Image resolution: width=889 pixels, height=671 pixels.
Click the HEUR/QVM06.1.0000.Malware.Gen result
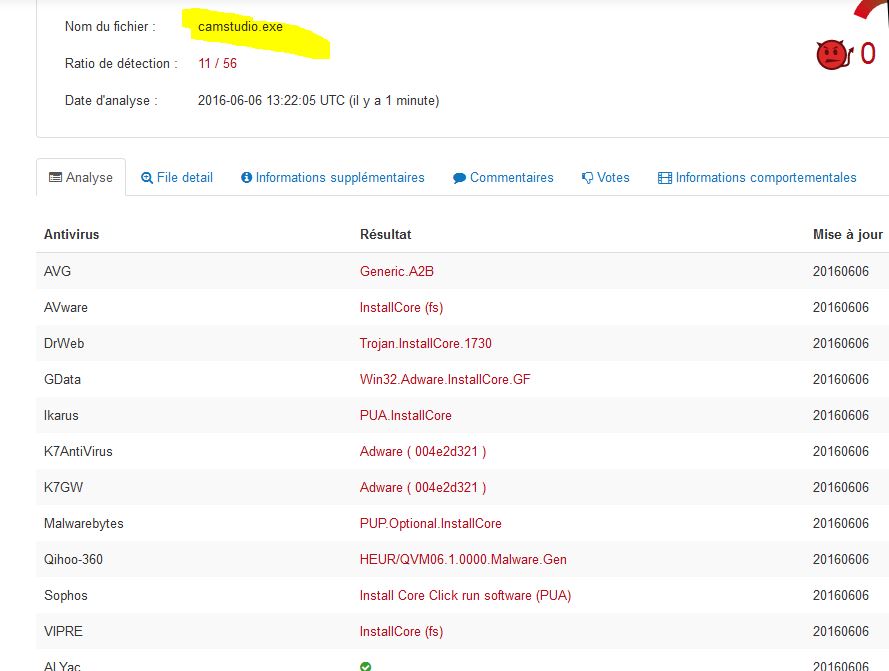click(x=462, y=560)
